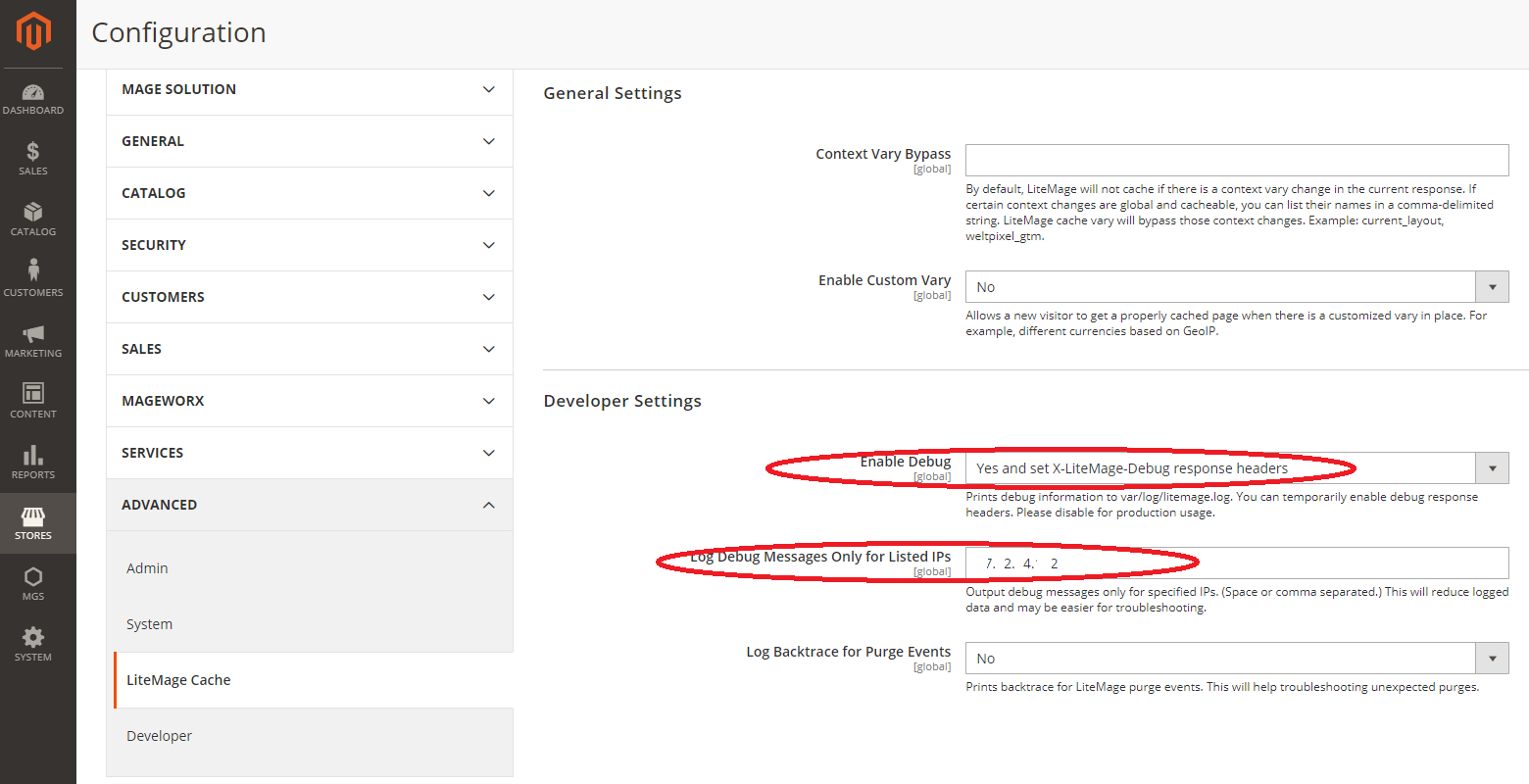The height and width of the screenshot is (784, 1529).
Task: Open the Enable Custom Vary dropdown
Action: tap(1237, 287)
